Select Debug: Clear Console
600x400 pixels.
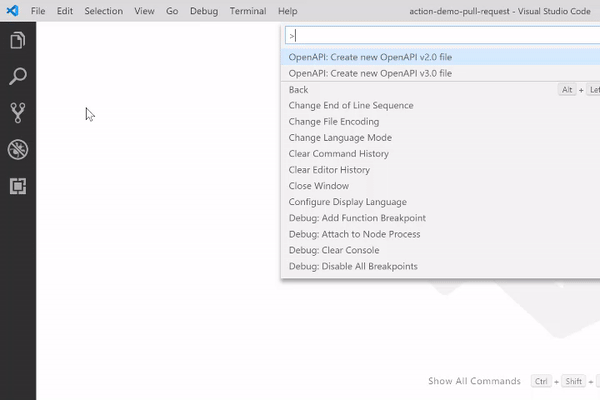click(440, 250)
